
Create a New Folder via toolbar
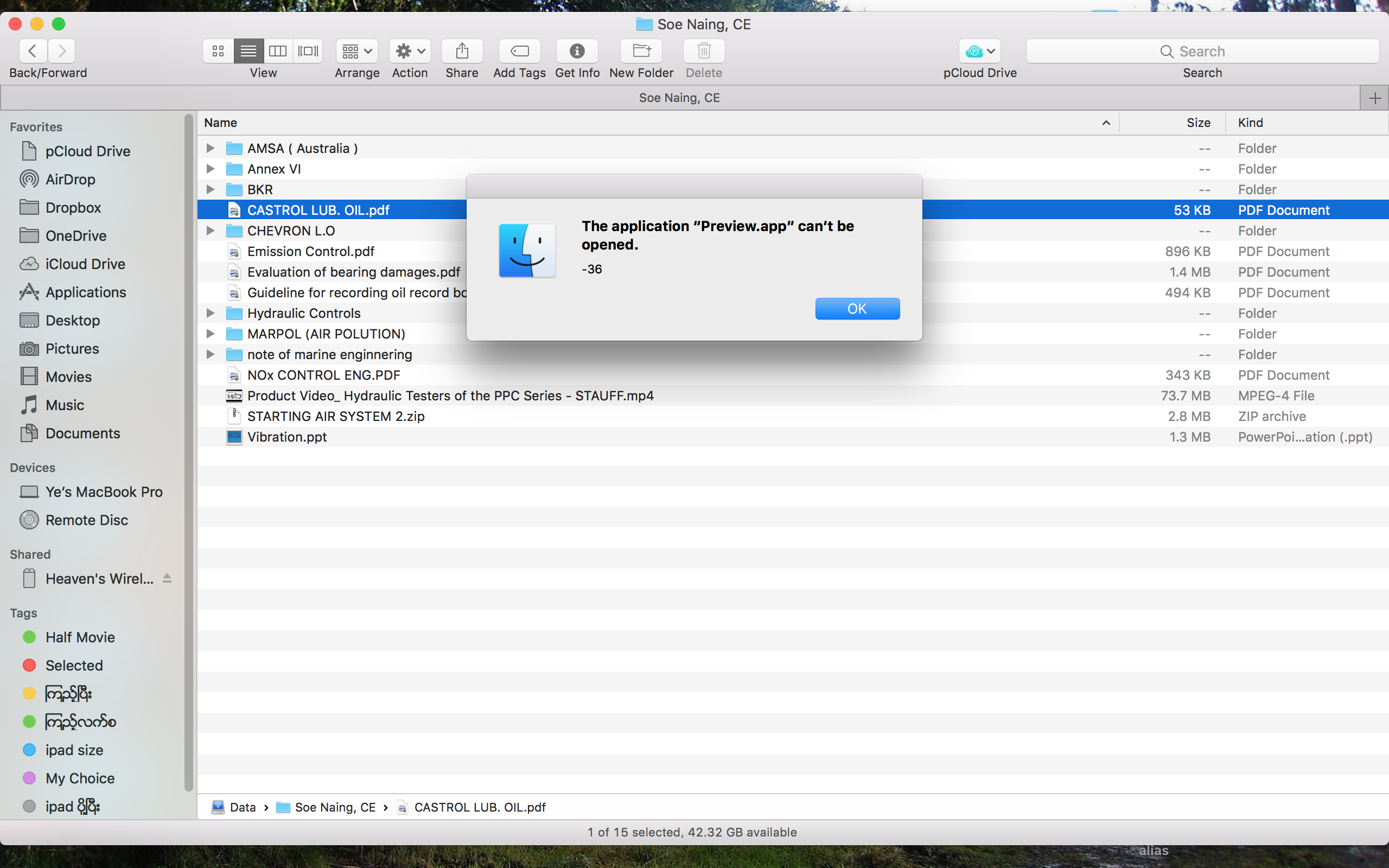tap(641, 51)
